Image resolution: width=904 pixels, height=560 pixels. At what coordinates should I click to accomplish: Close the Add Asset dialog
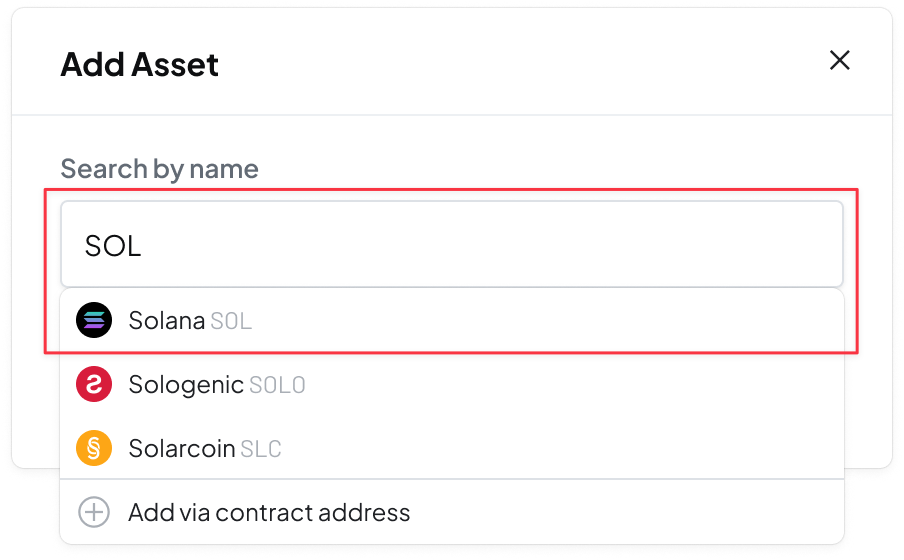click(840, 61)
